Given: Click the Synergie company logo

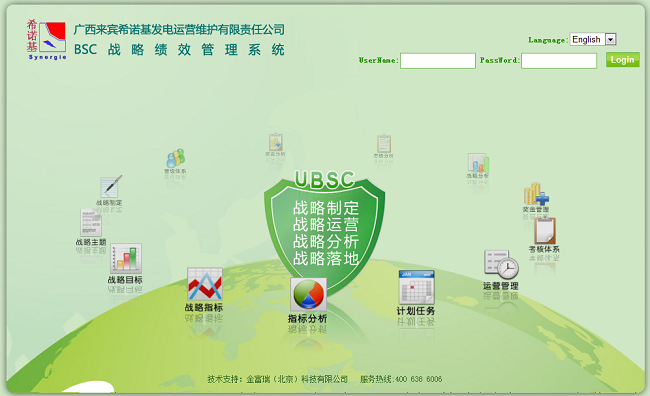Looking at the screenshot, I should click(46, 39).
